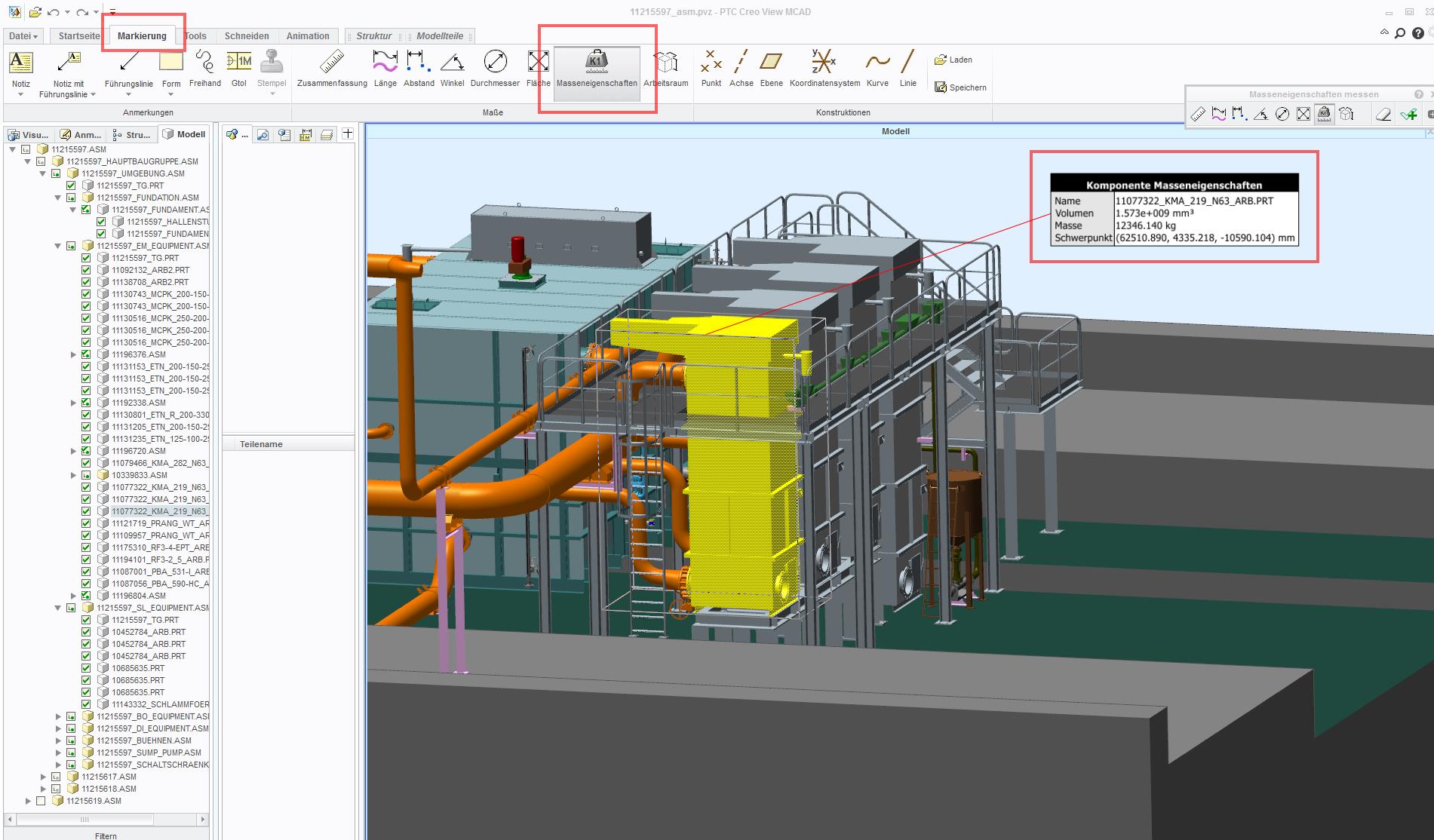The width and height of the screenshot is (1434, 840).
Task: Create an Ebene construction plane
Action: [771, 69]
